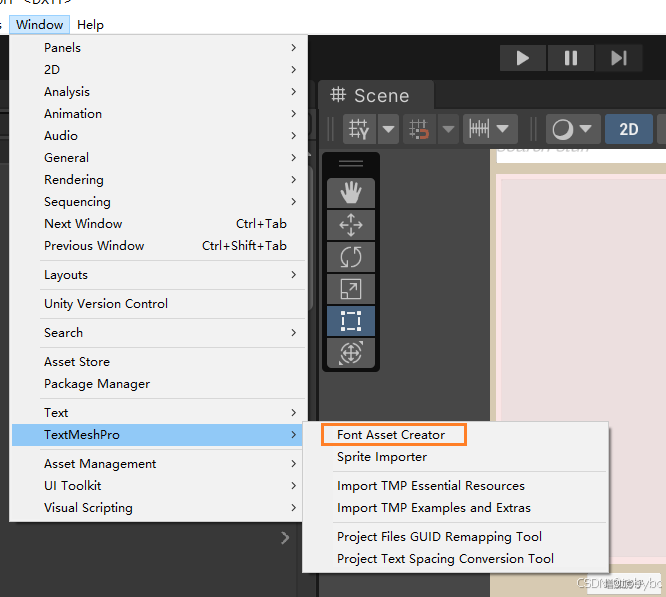
Task: Choose Import TMP Examples and Extras
Action: (455, 508)
